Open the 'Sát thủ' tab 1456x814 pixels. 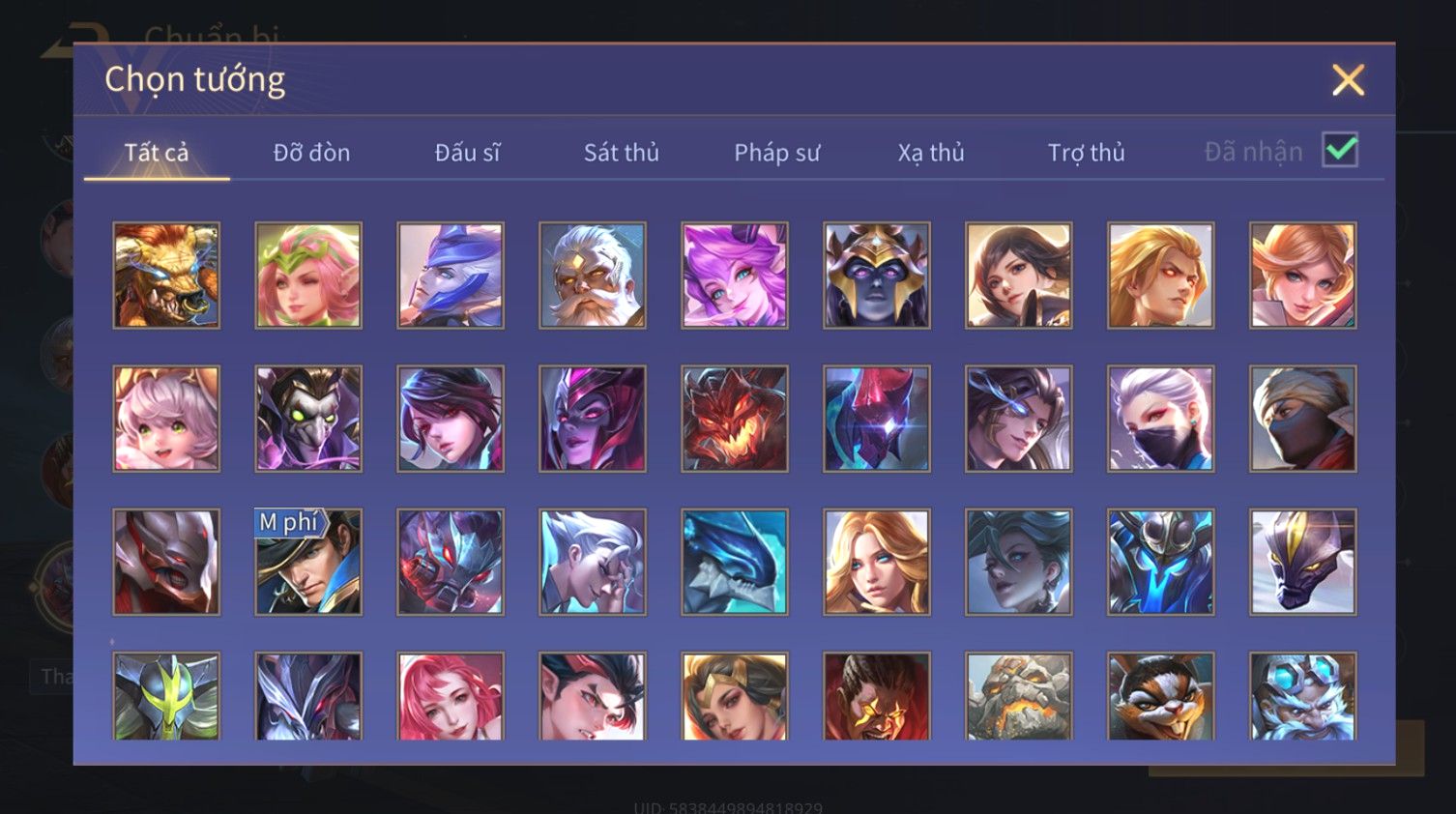(622, 153)
